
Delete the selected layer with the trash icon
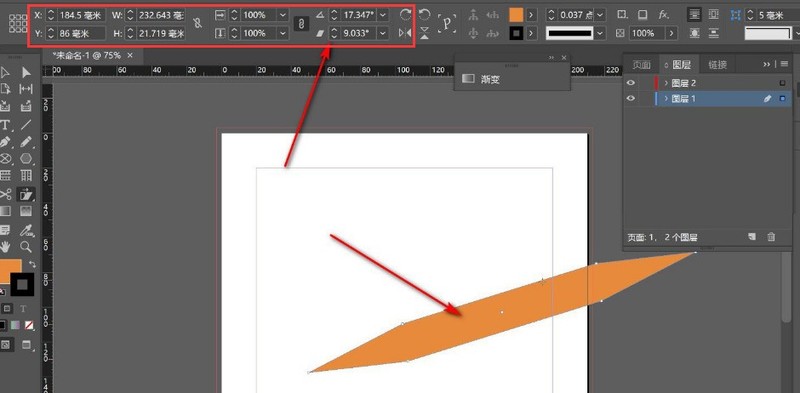[x=771, y=237]
